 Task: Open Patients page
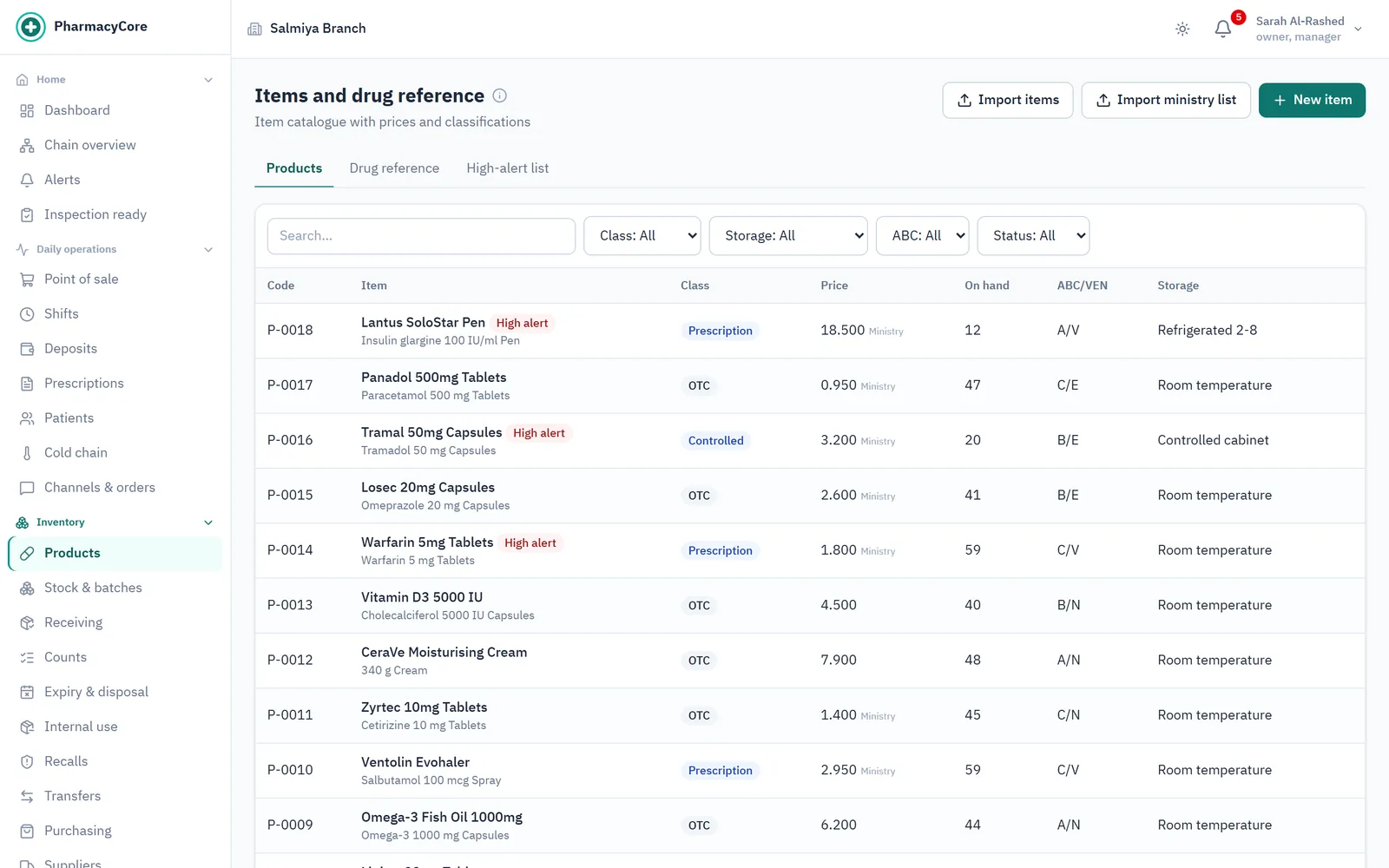pyautogui.click(x=115, y=418)
